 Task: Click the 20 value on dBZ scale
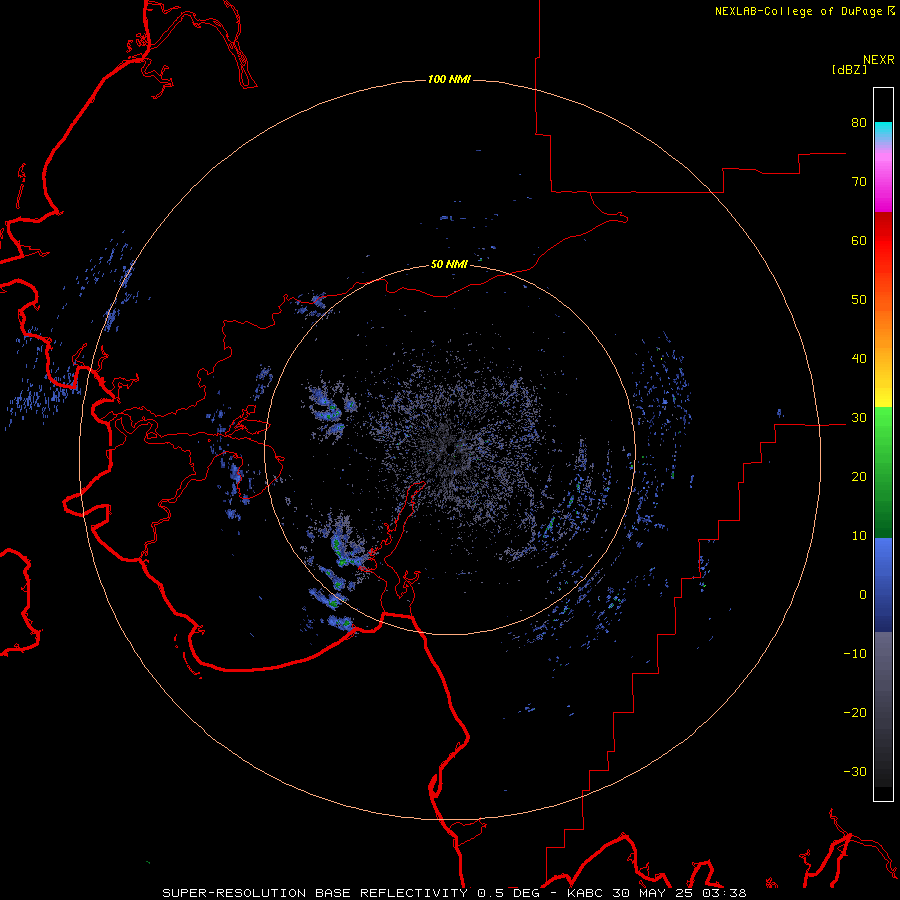click(859, 477)
